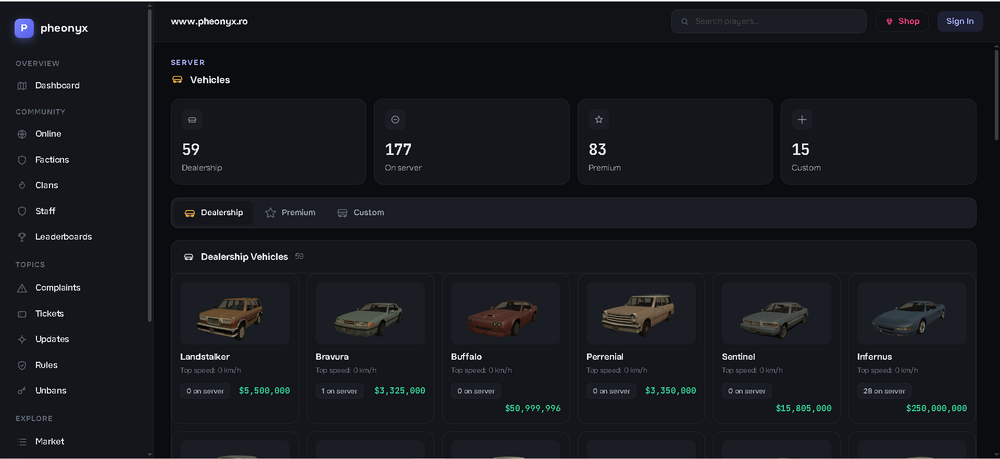Click the Shop button

coord(902,22)
